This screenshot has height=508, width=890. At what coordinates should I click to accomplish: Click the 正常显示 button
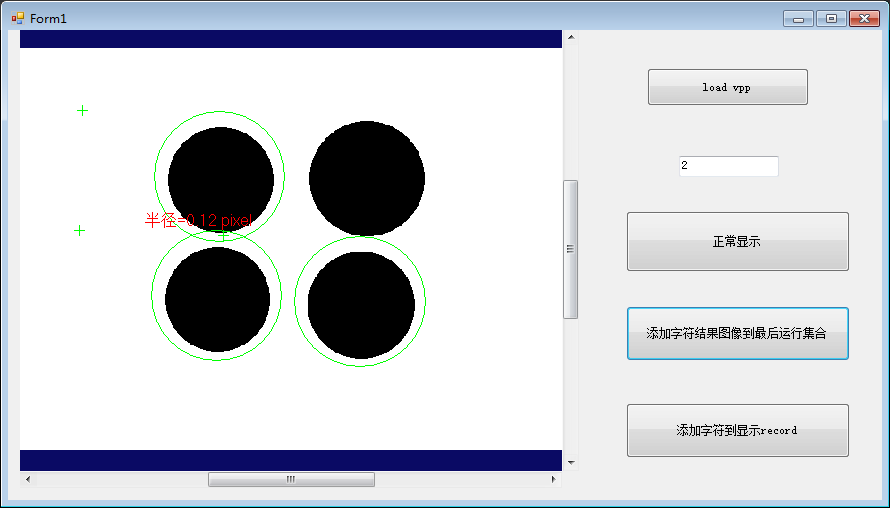tap(737, 241)
